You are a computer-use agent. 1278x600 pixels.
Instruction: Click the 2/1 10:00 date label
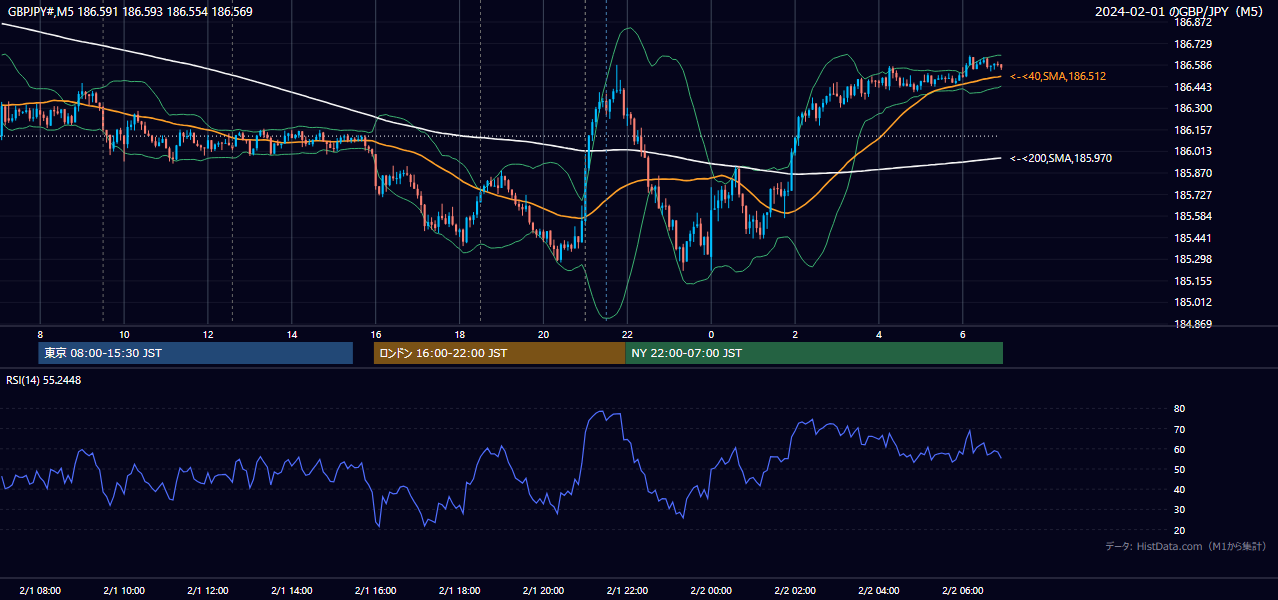[x=124, y=590]
